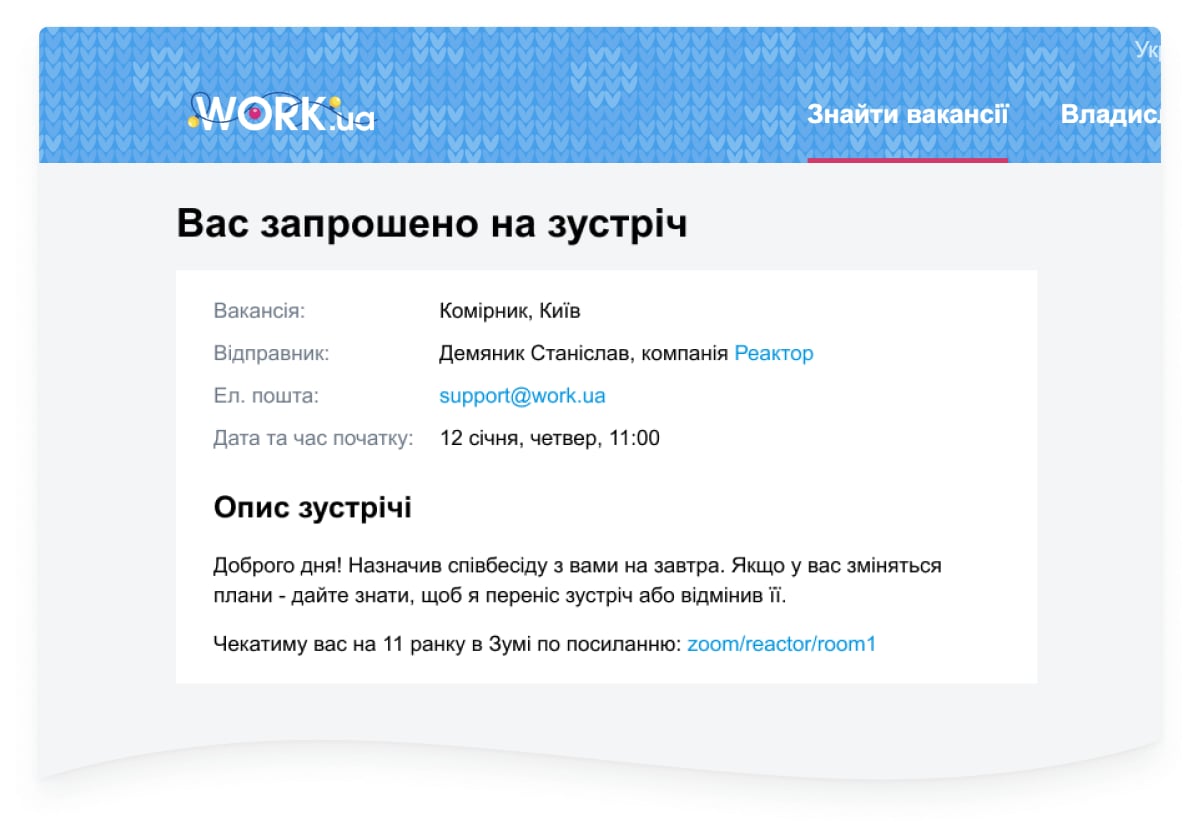Click the Work.ua logo
The width and height of the screenshot is (1200, 830).
[282, 114]
